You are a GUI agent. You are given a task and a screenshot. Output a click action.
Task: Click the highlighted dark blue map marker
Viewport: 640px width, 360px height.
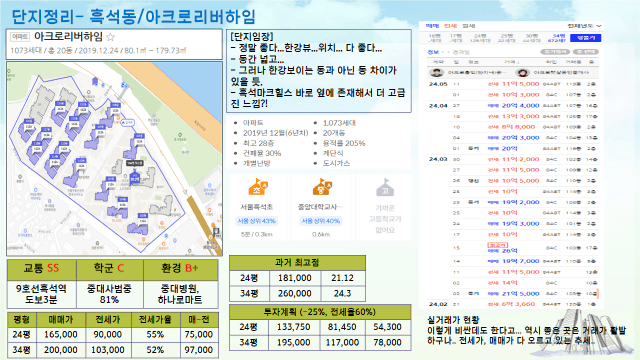pos(134,179)
